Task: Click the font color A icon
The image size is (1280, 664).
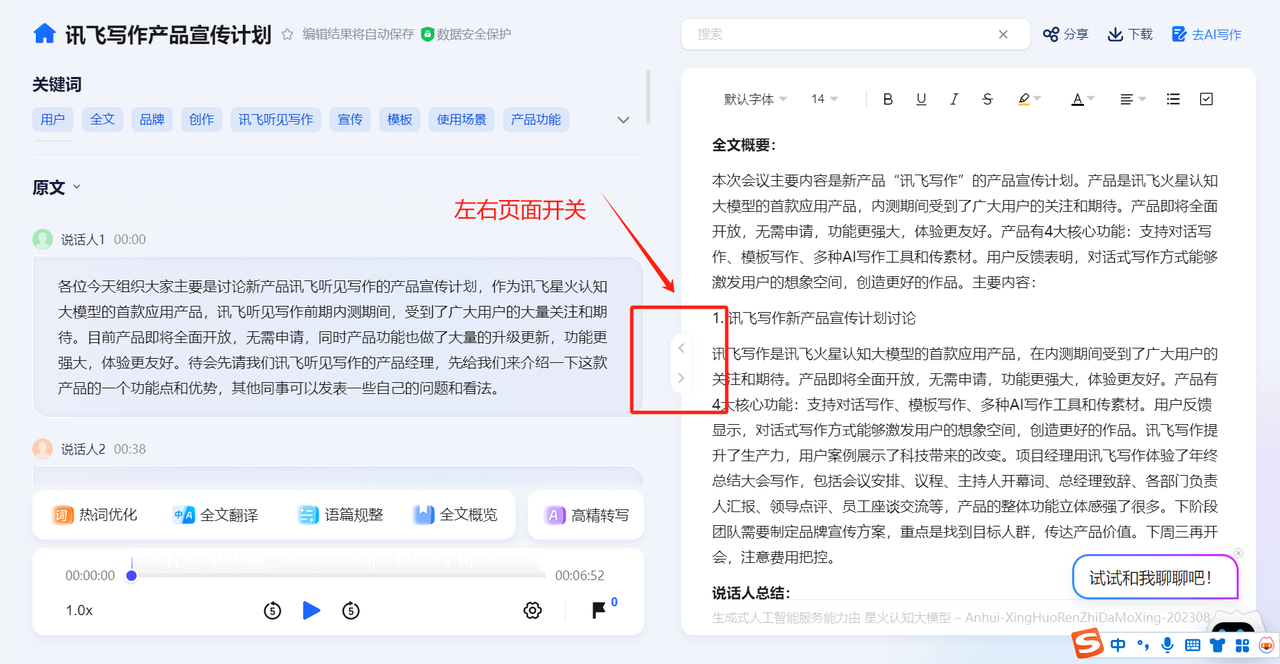Action: click(1077, 99)
